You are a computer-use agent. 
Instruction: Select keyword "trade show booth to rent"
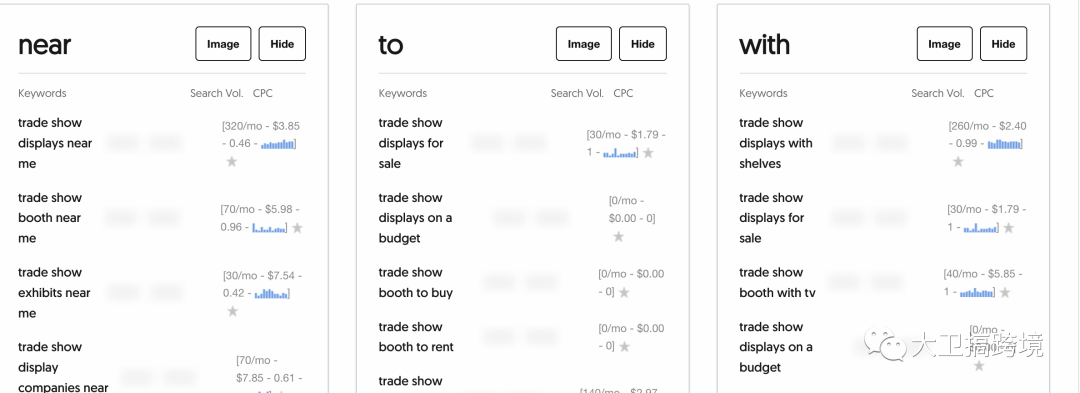point(416,337)
